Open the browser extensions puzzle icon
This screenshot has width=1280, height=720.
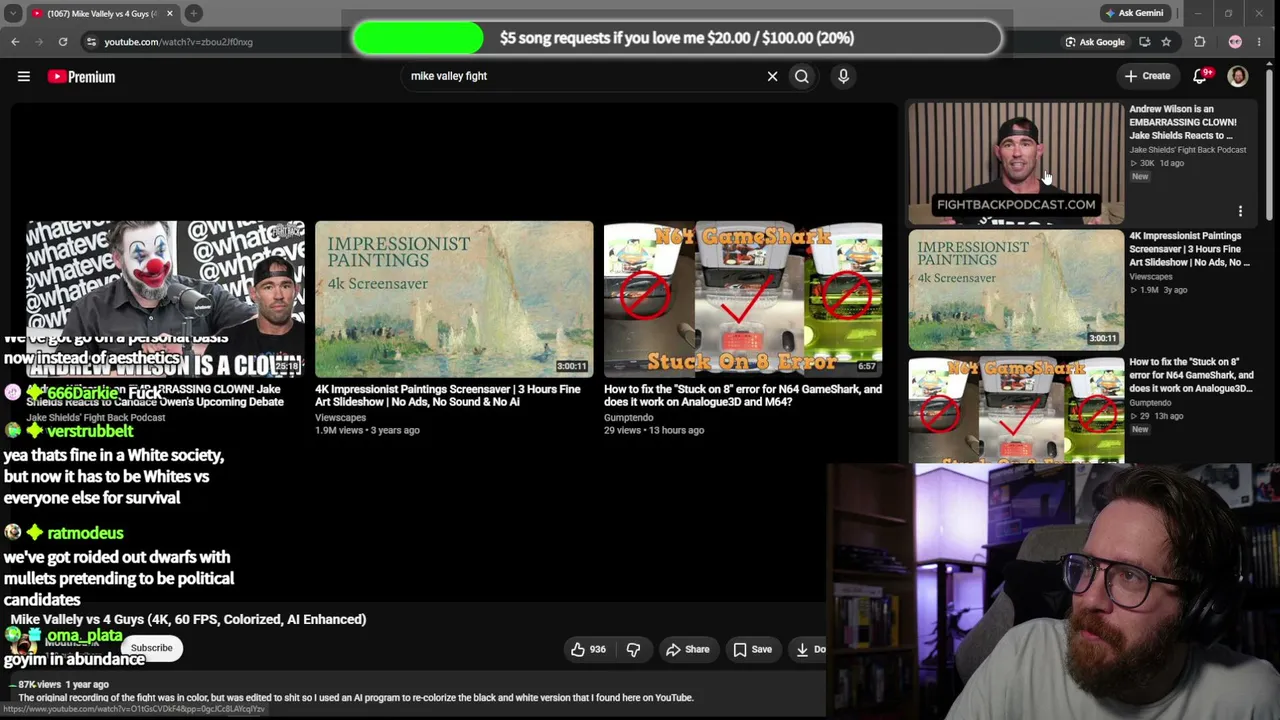click(1200, 42)
